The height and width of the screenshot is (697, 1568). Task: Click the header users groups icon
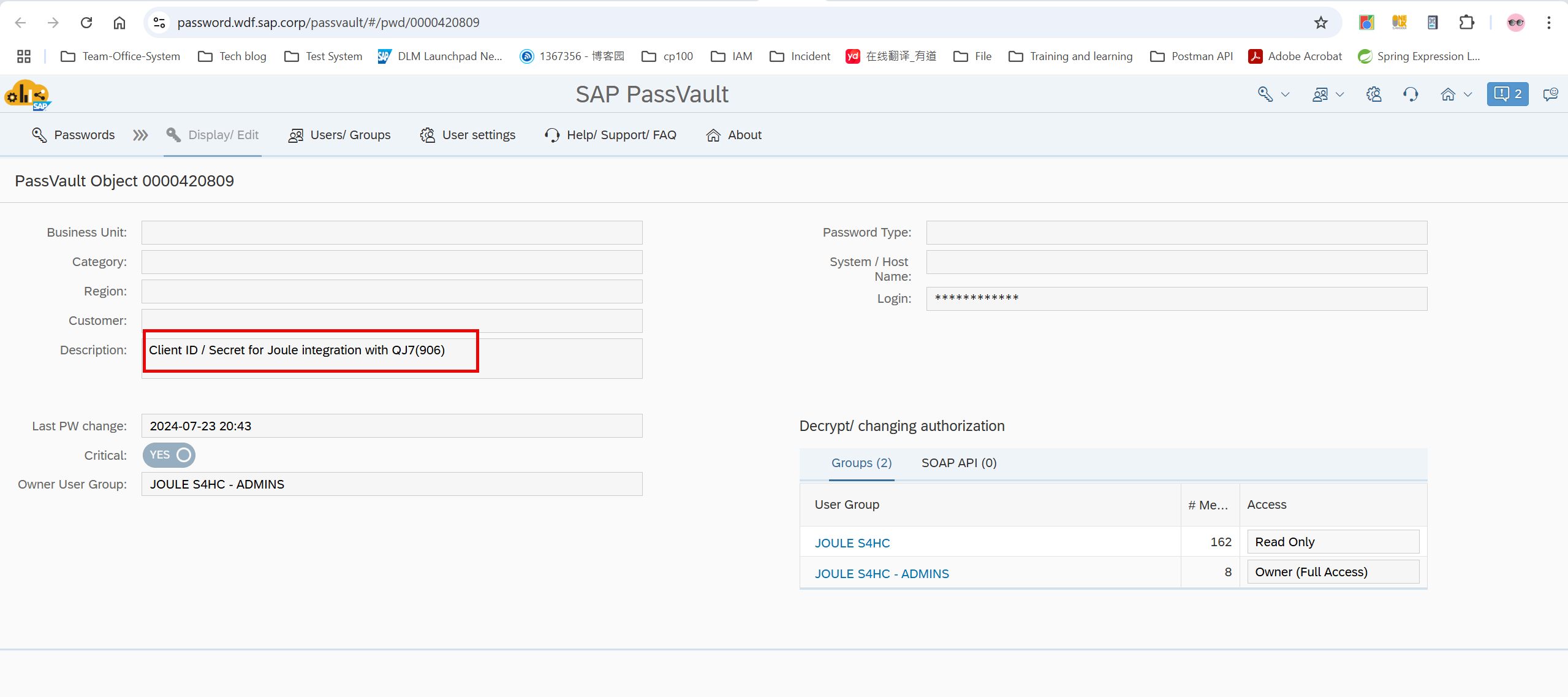[1320, 94]
